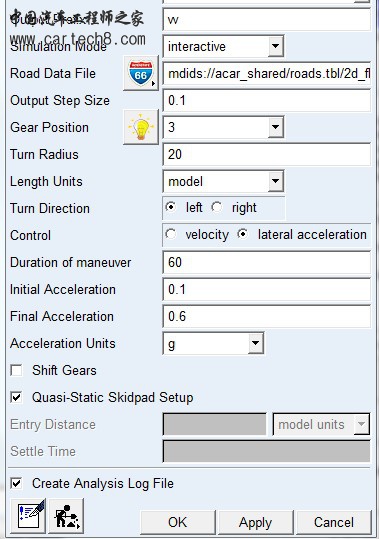Expand the Simulation Mode dropdown
379x539 pixels.
(x=276, y=46)
